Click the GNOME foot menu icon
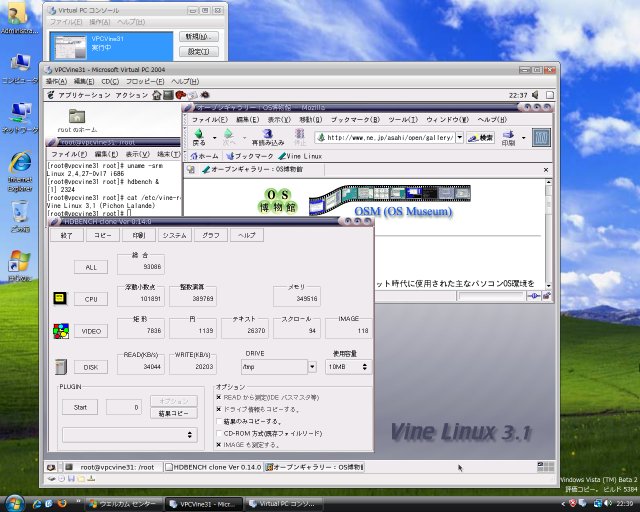 [51, 95]
